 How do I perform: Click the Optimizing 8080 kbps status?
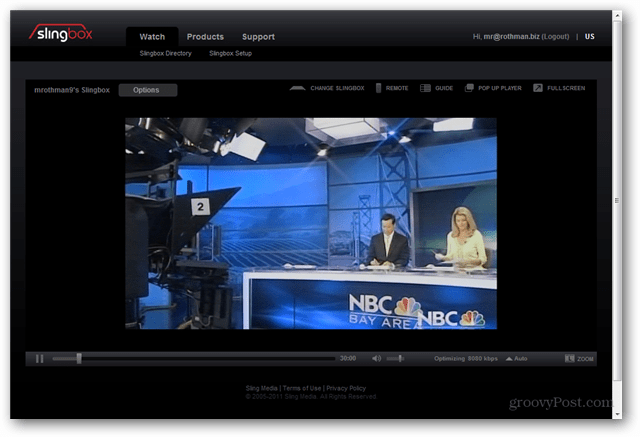coord(466,359)
